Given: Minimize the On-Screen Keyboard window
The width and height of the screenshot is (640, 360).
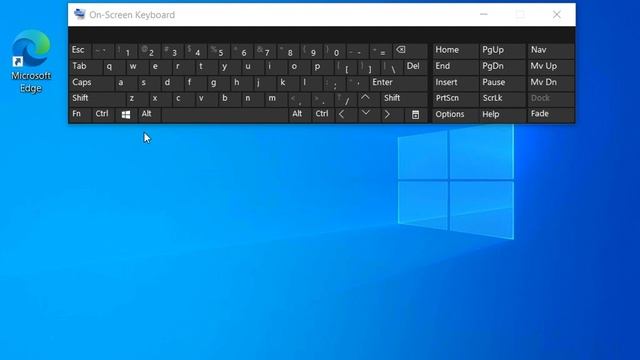Looking at the screenshot, I should coord(484,14).
